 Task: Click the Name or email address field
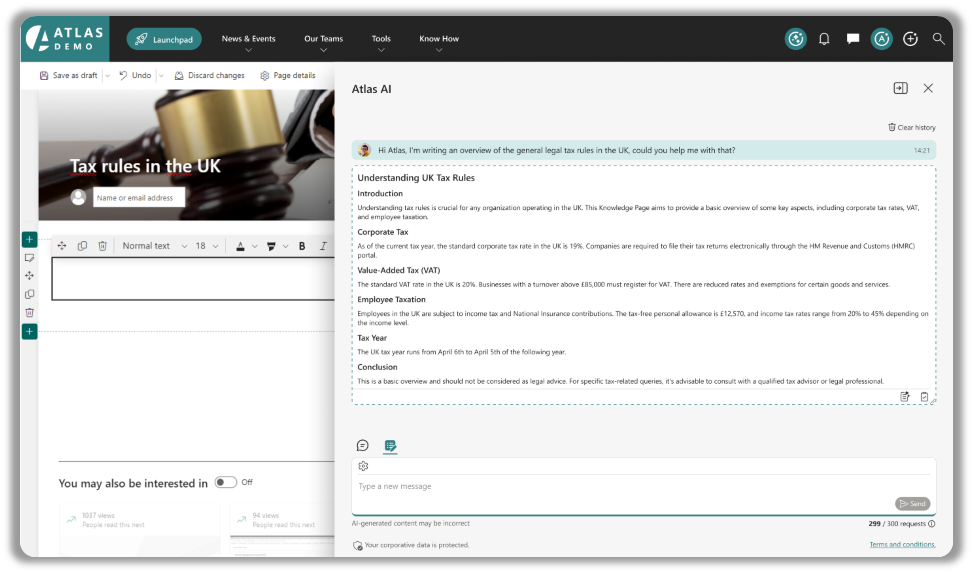click(139, 197)
